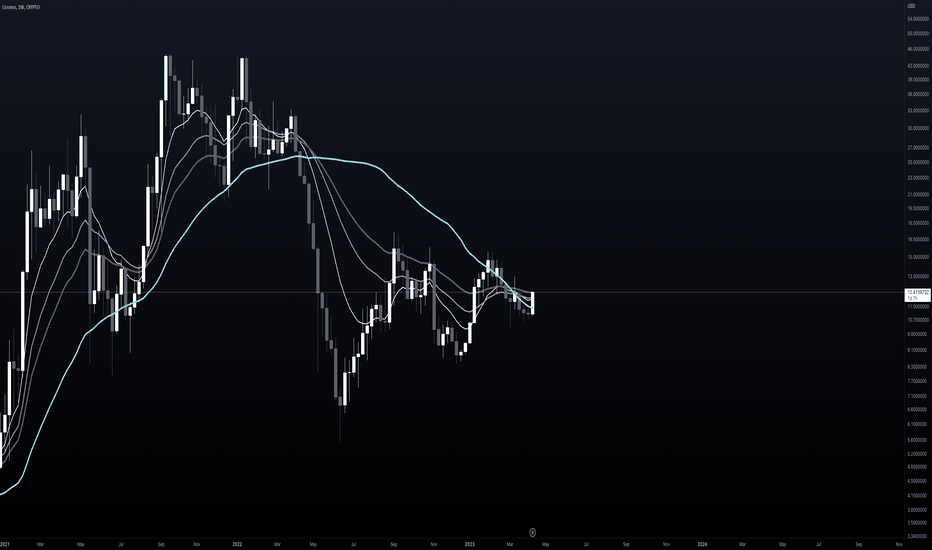
Task: Click the 54.0000000 price axis label
Action: 918,19
